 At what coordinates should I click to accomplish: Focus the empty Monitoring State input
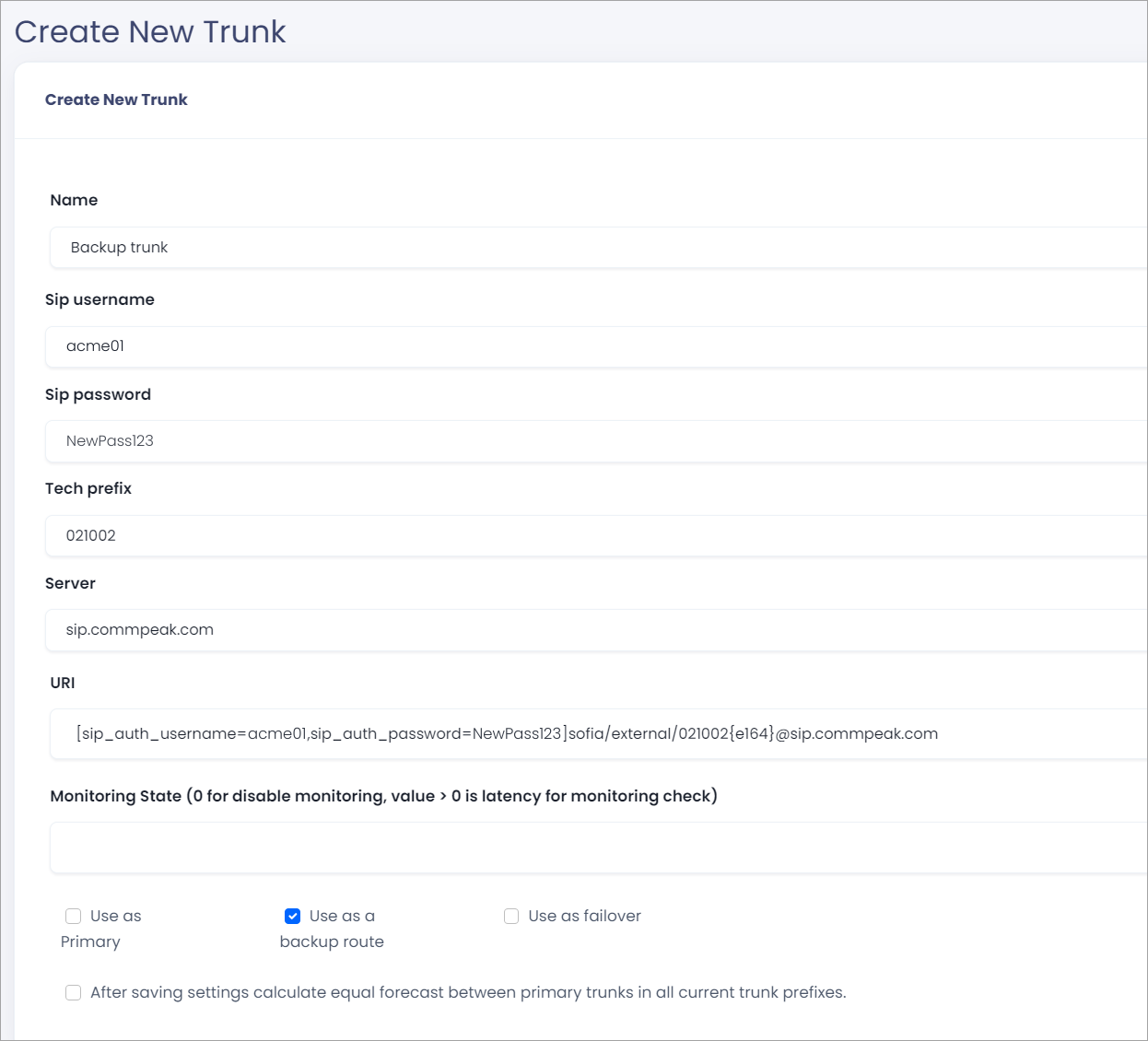pos(599,848)
